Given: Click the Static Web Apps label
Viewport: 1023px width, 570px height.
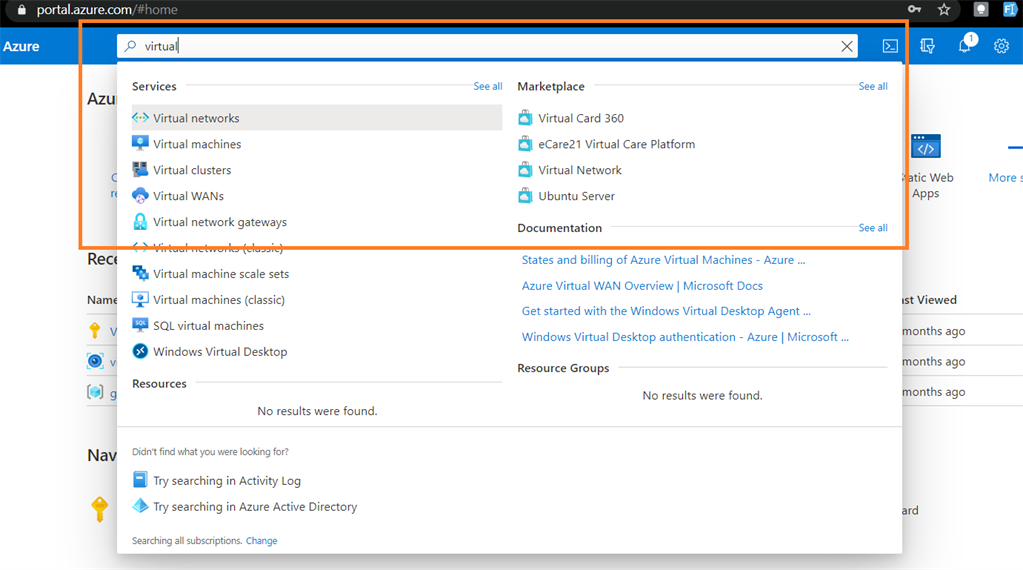Looking at the screenshot, I should (x=926, y=185).
